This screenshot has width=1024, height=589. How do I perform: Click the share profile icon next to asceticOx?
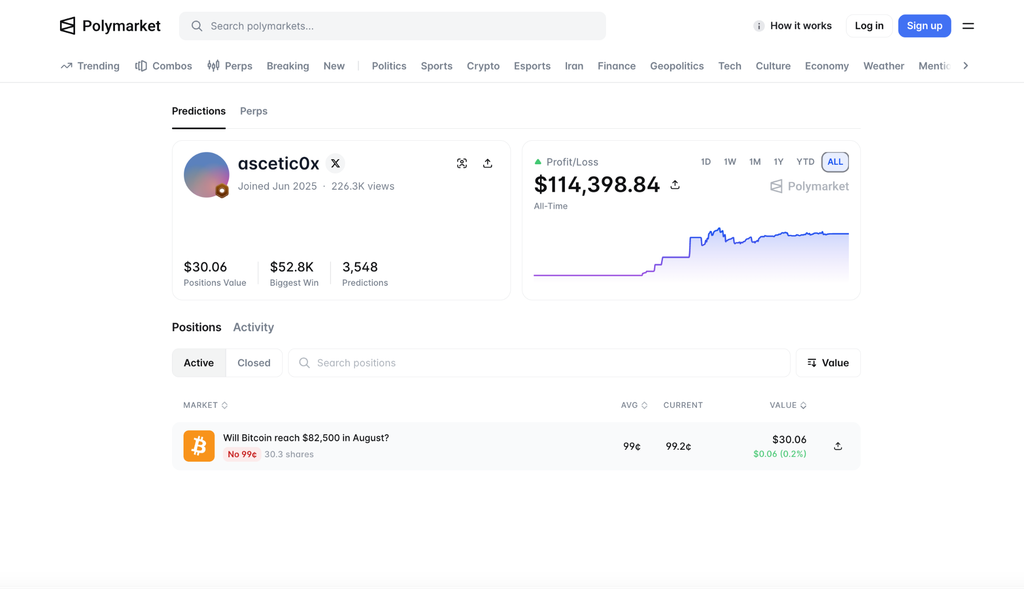click(x=487, y=163)
